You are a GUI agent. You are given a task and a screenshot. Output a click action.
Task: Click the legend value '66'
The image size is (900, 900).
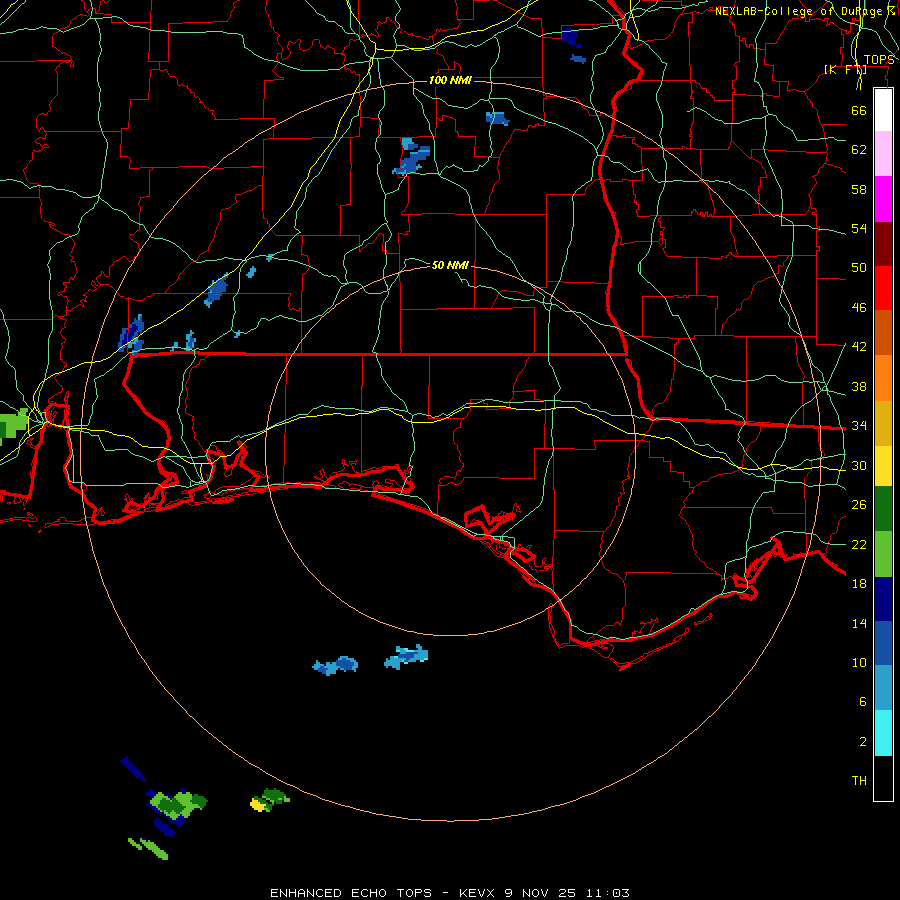click(859, 110)
